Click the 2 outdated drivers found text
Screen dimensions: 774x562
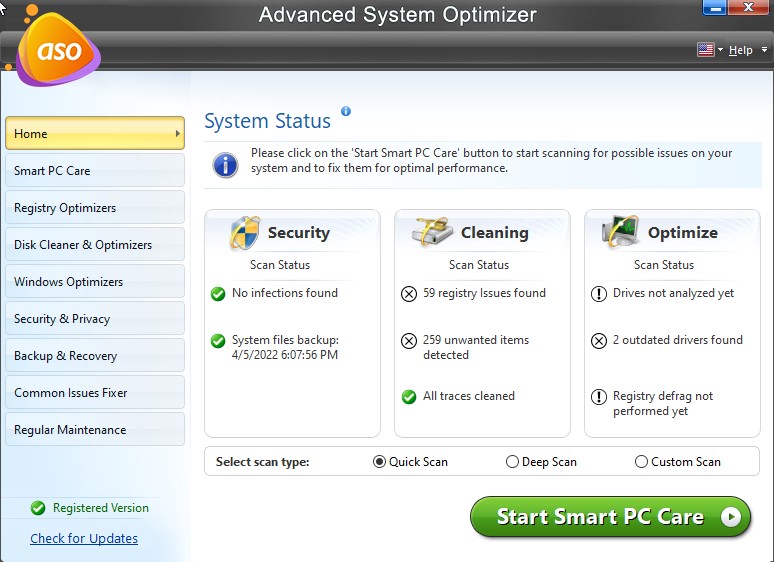point(678,340)
